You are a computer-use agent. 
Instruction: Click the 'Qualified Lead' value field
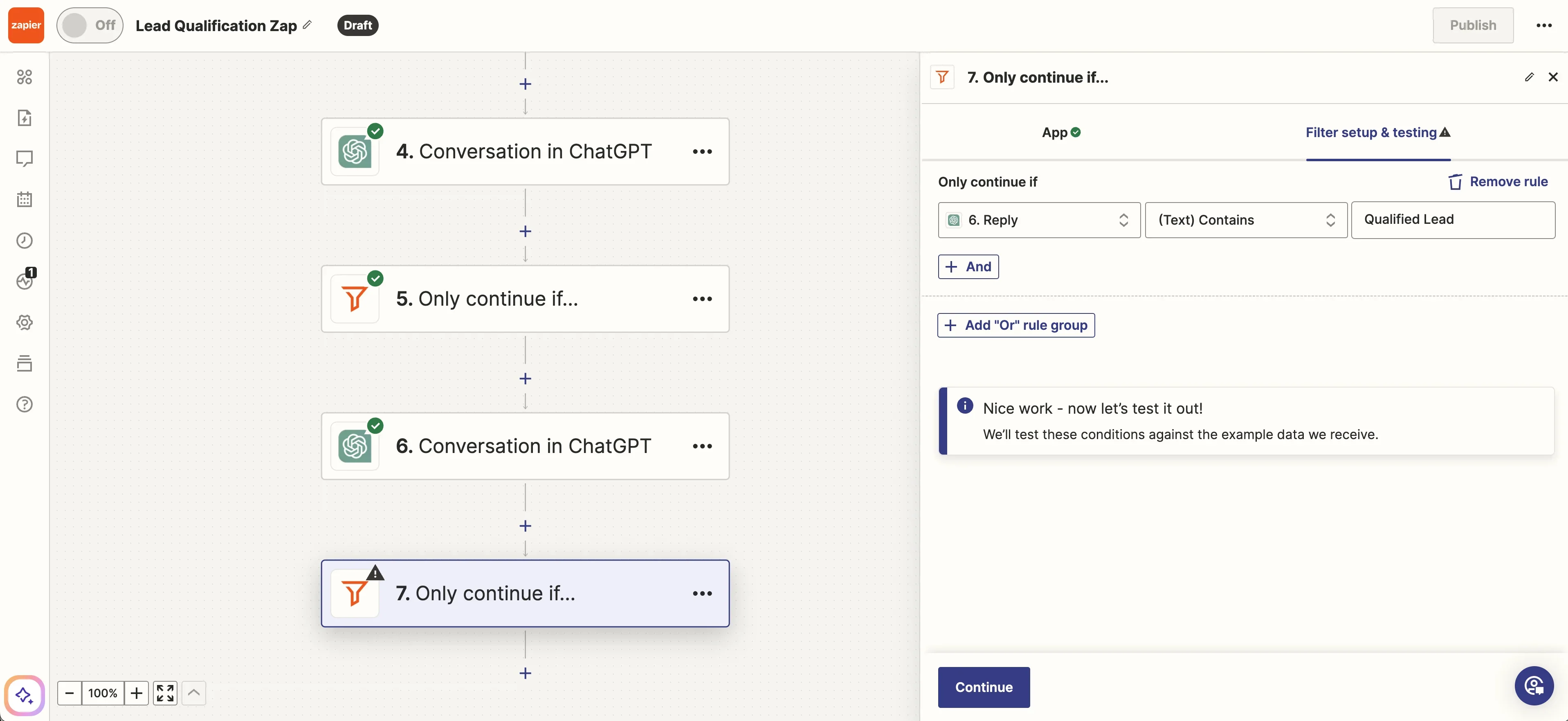click(1452, 220)
